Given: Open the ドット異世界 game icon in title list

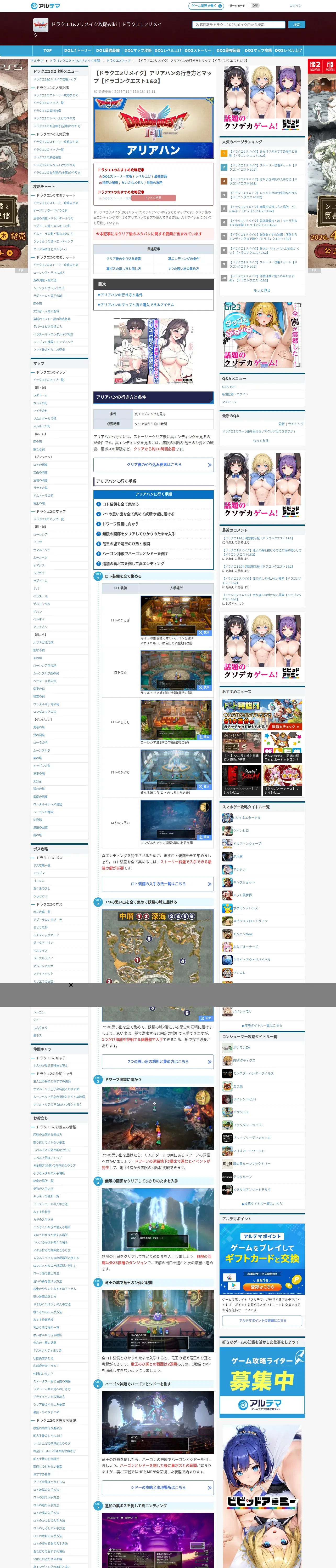Looking at the screenshot, I should click(x=227, y=895).
